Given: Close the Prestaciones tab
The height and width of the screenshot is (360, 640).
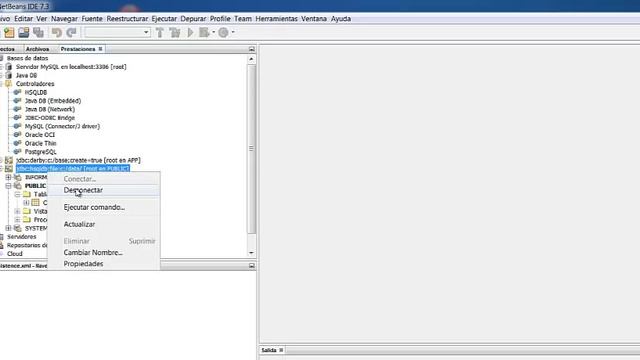Looking at the screenshot, I should [100, 49].
